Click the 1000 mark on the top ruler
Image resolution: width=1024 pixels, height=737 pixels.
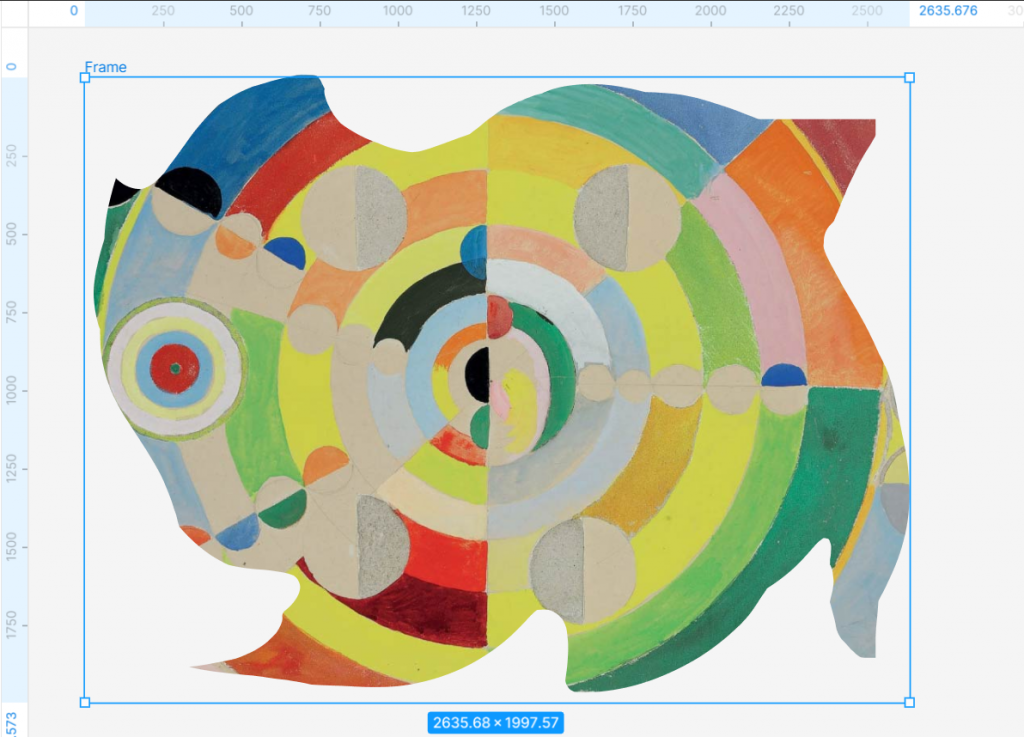click(x=400, y=9)
